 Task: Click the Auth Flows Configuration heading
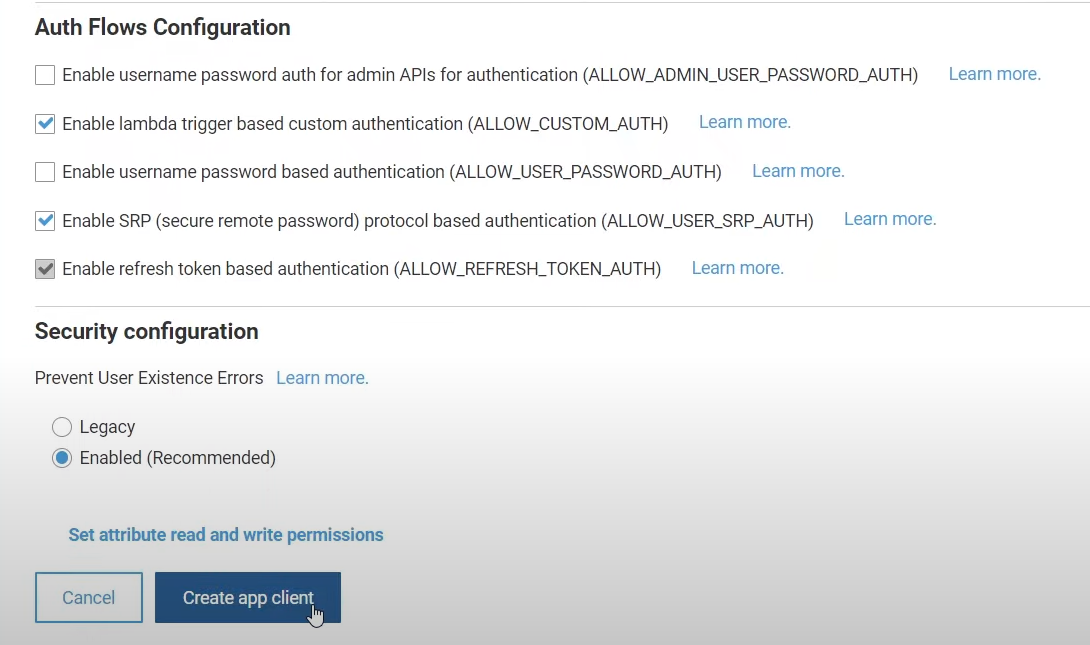pos(163,28)
